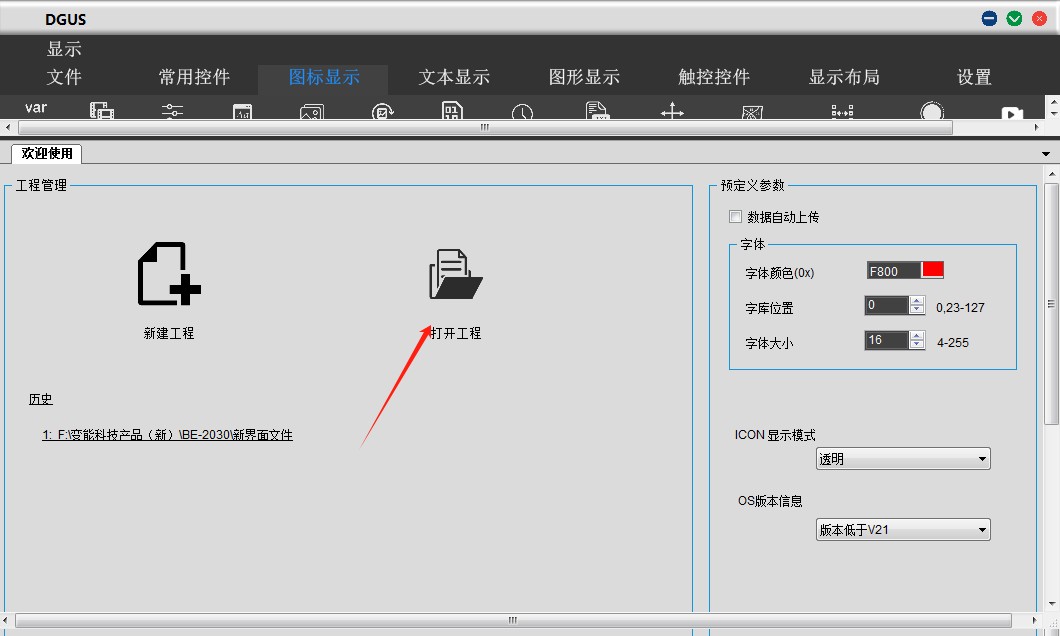Viewport: 1060px width, 636px height.
Task: Open recent project 新界面文件 history link
Action: pyautogui.click(x=168, y=435)
